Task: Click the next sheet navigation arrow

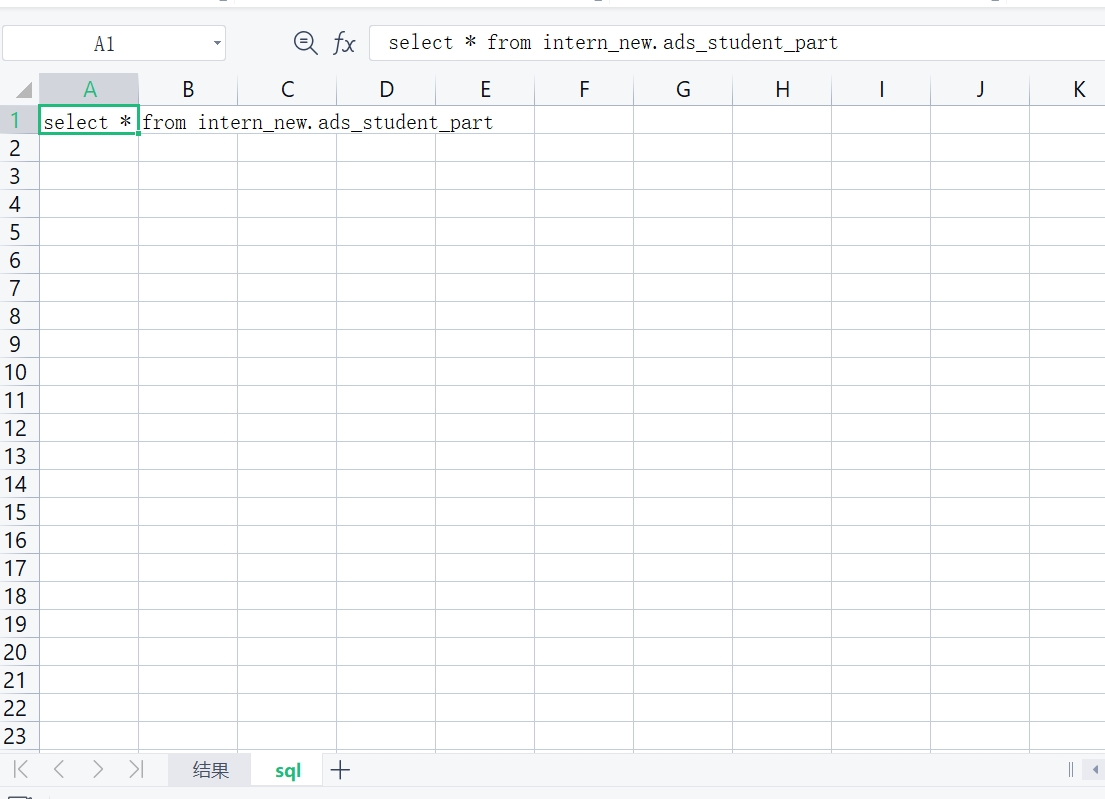Action: [x=98, y=770]
